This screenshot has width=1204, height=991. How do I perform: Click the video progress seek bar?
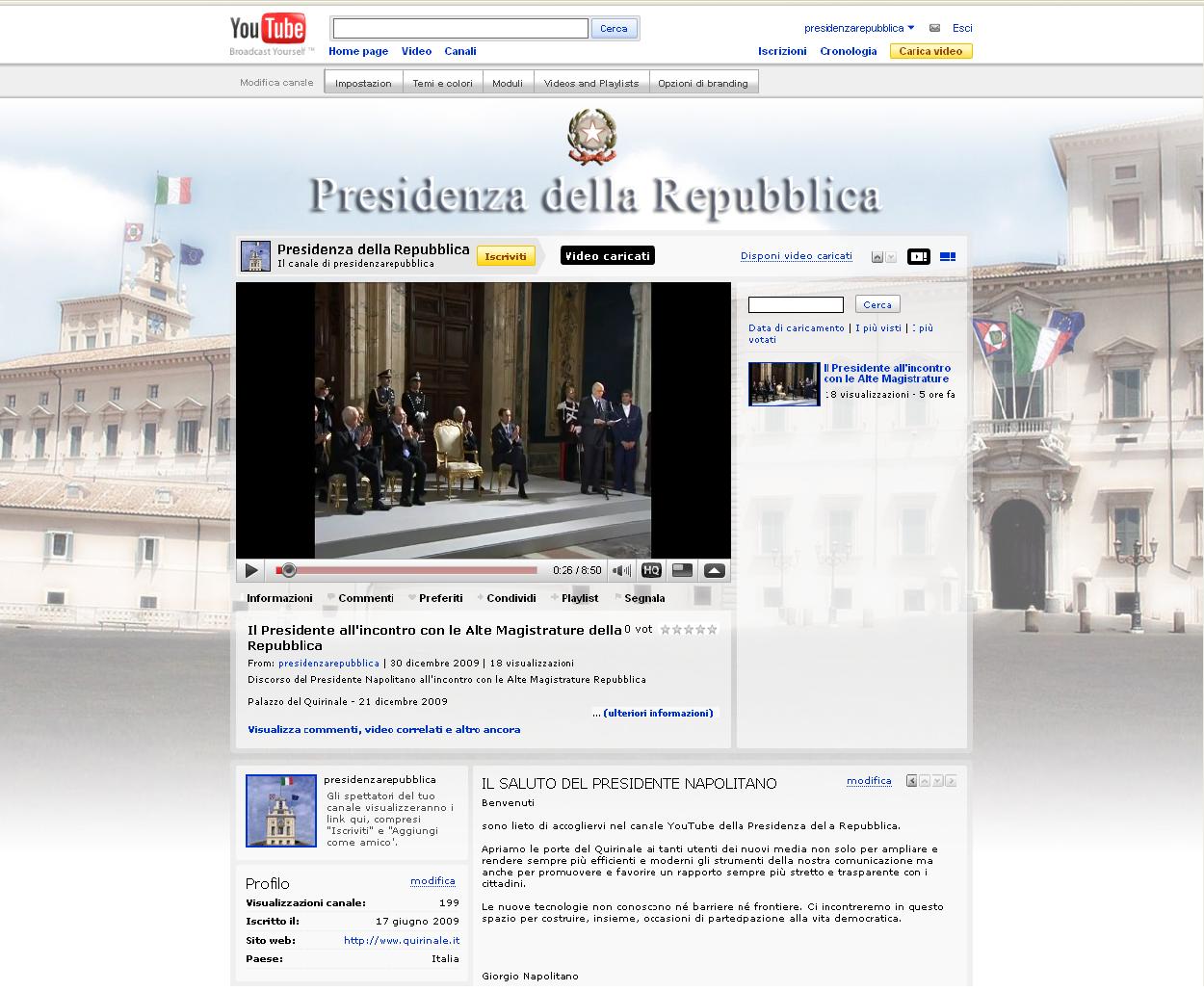414,570
